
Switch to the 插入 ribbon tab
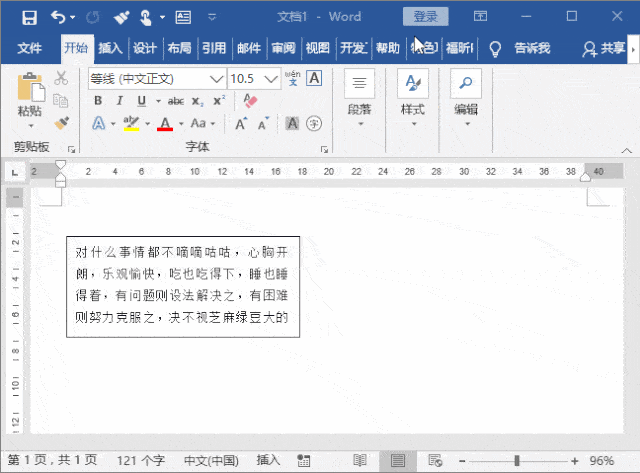click(x=110, y=48)
